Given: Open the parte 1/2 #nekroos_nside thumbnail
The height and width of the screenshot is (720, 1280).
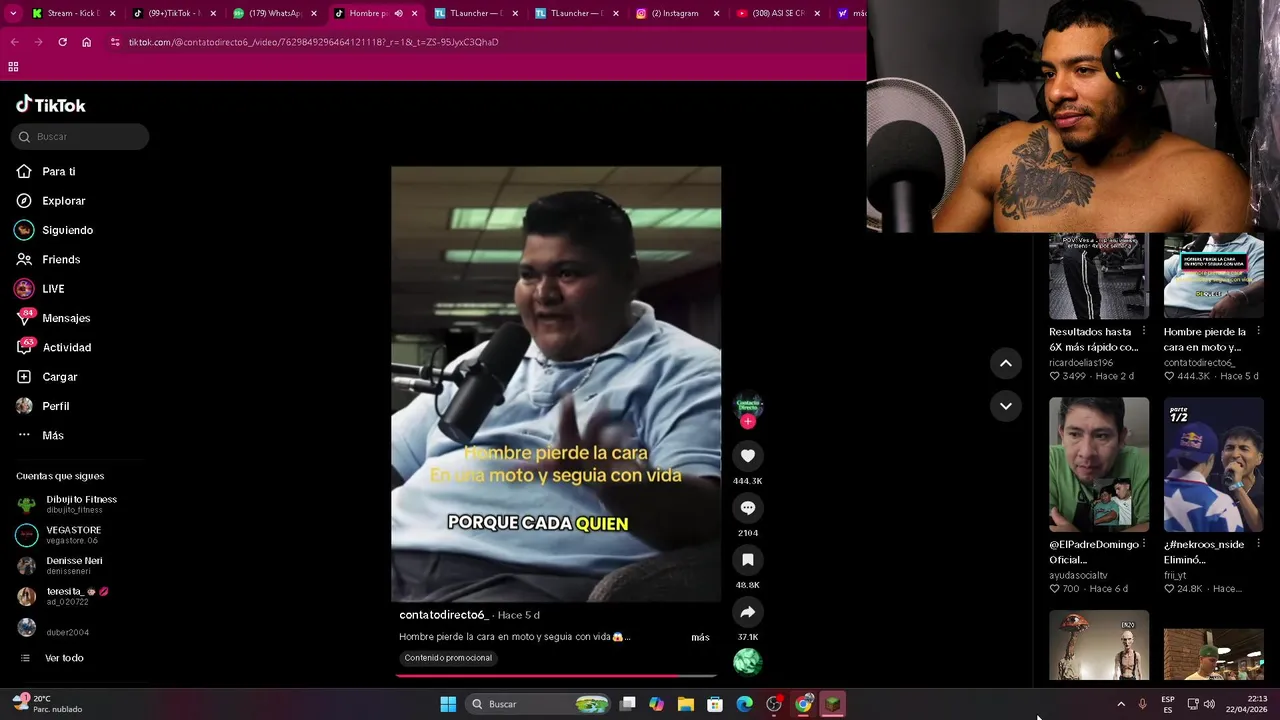Looking at the screenshot, I should [1214, 465].
